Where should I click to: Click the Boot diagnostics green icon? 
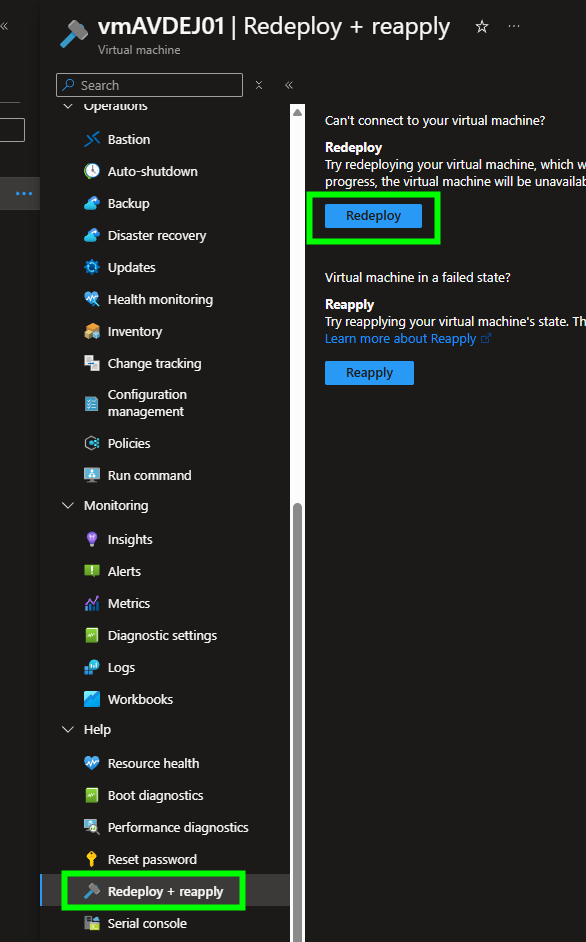tap(92, 795)
